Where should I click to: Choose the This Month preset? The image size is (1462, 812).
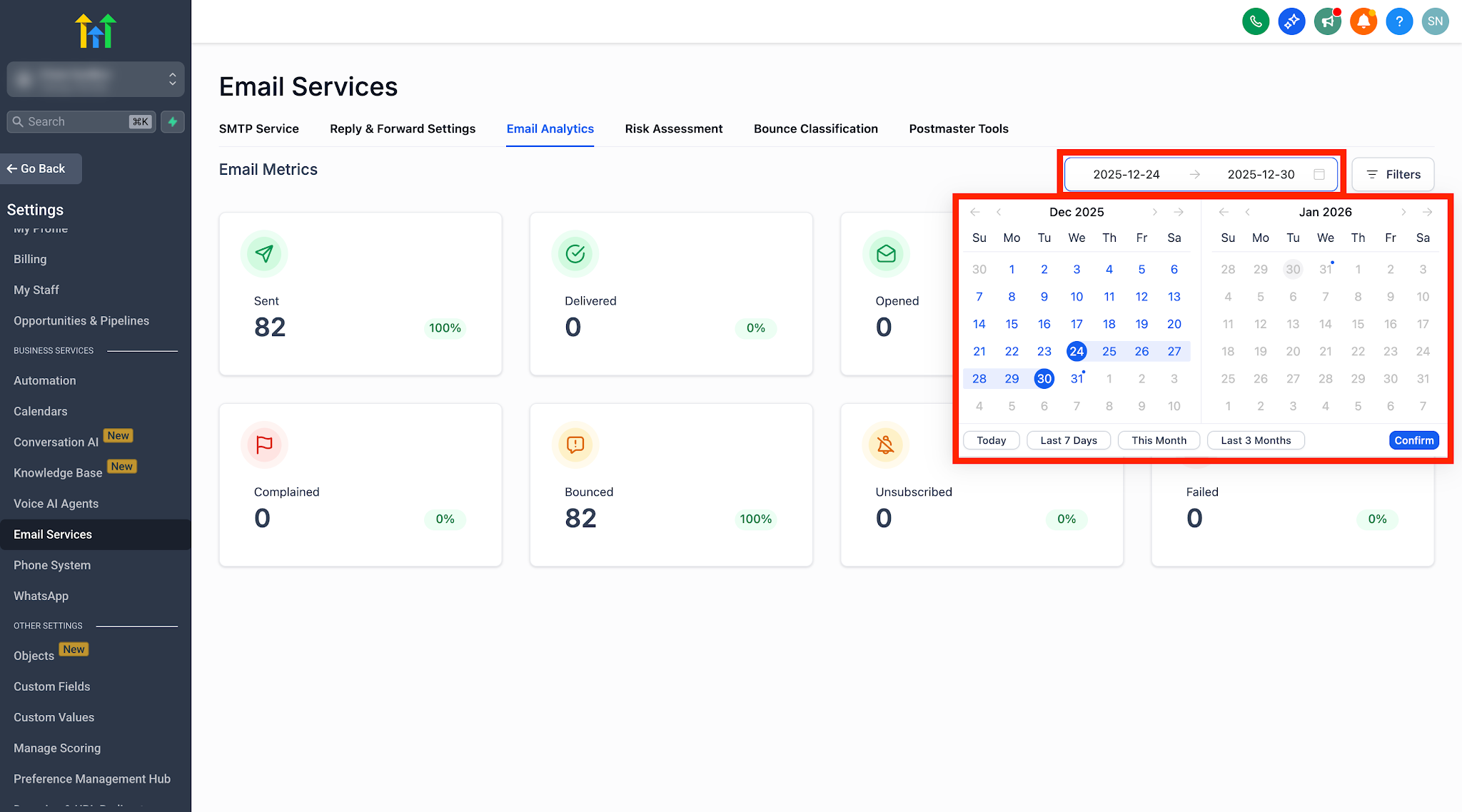click(1159, 440)
